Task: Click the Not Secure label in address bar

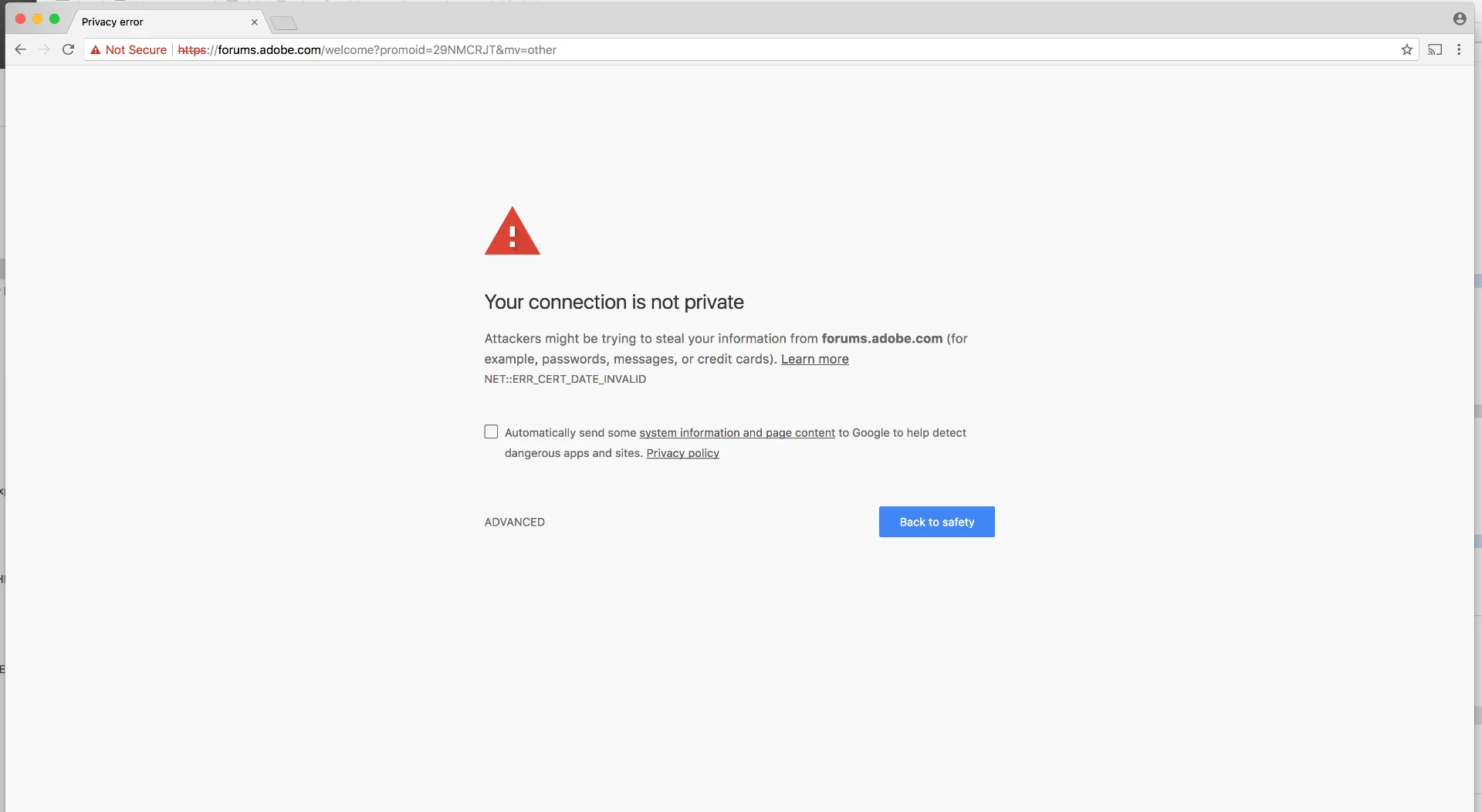Action: click(x=136, y=49)
